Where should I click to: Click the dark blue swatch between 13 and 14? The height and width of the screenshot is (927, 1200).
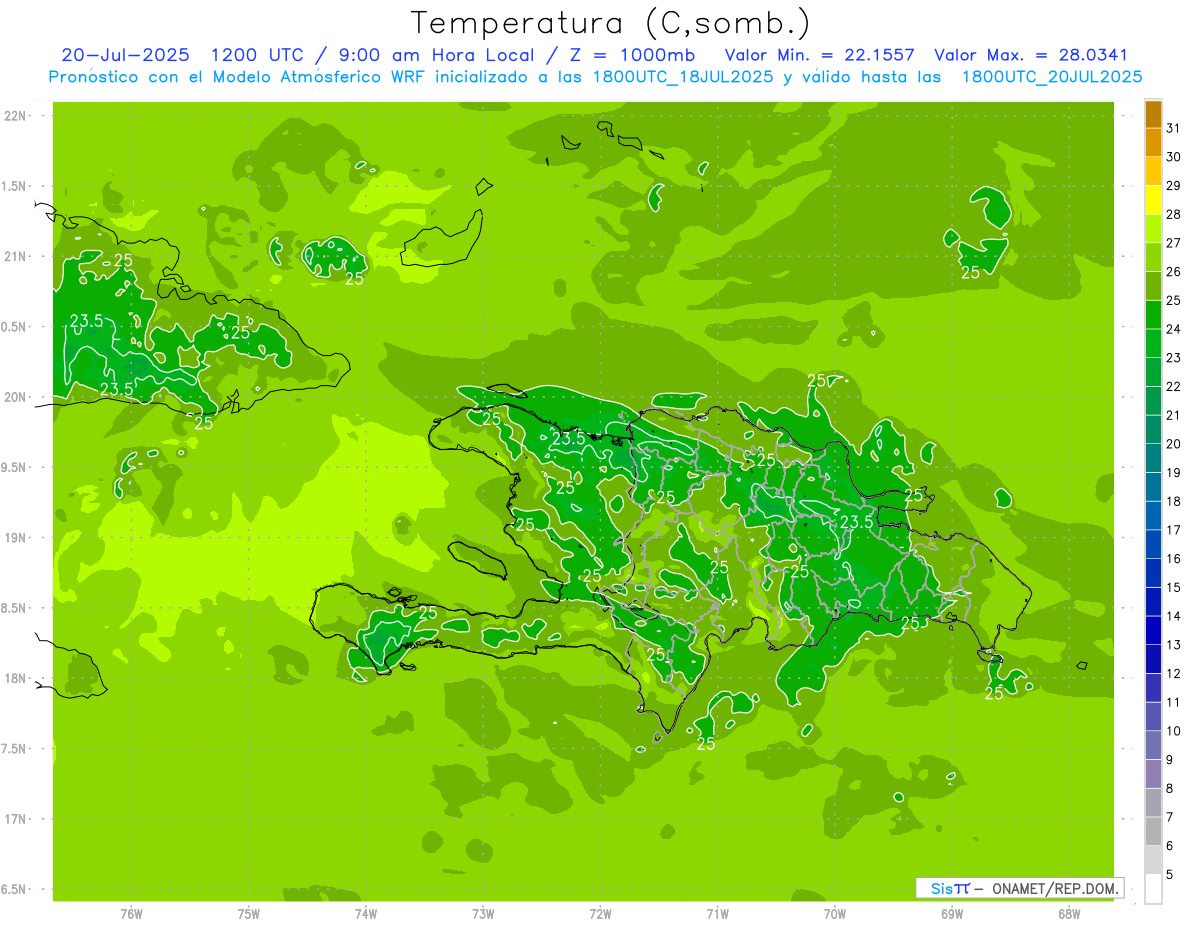pos(1153,631)
